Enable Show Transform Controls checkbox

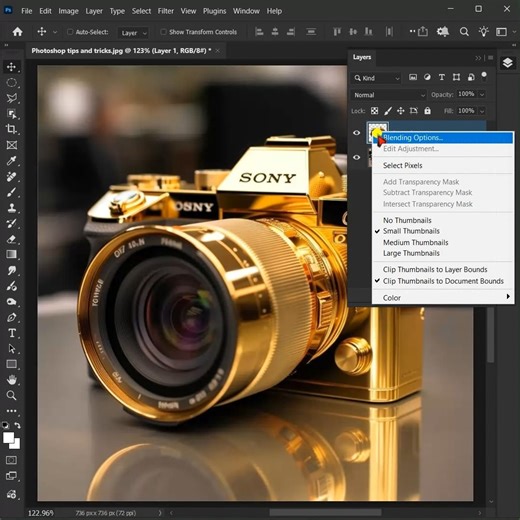click(x=163, y=32)
